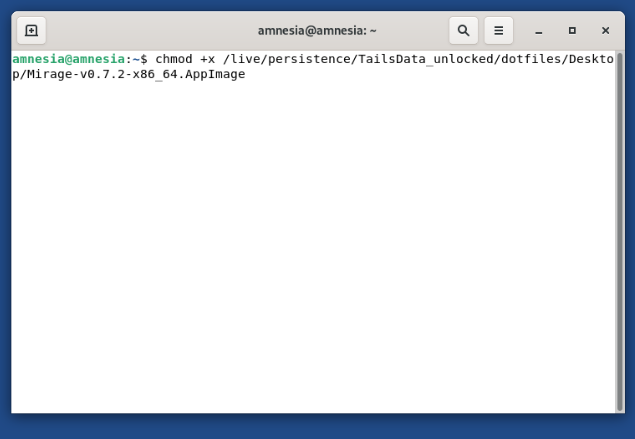Close the terminal window
The width and height of the screenshot is (635, 439).
click(605, 31)
